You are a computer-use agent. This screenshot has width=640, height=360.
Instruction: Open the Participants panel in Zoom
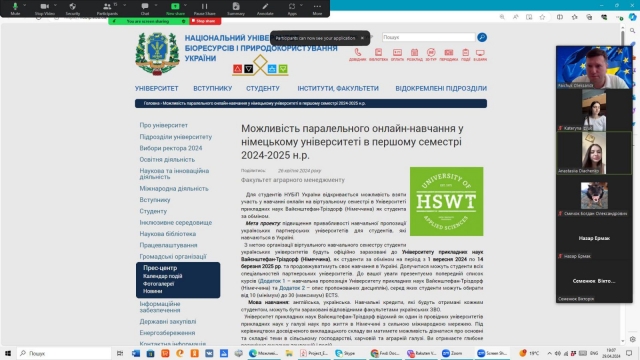coord(107,9)
